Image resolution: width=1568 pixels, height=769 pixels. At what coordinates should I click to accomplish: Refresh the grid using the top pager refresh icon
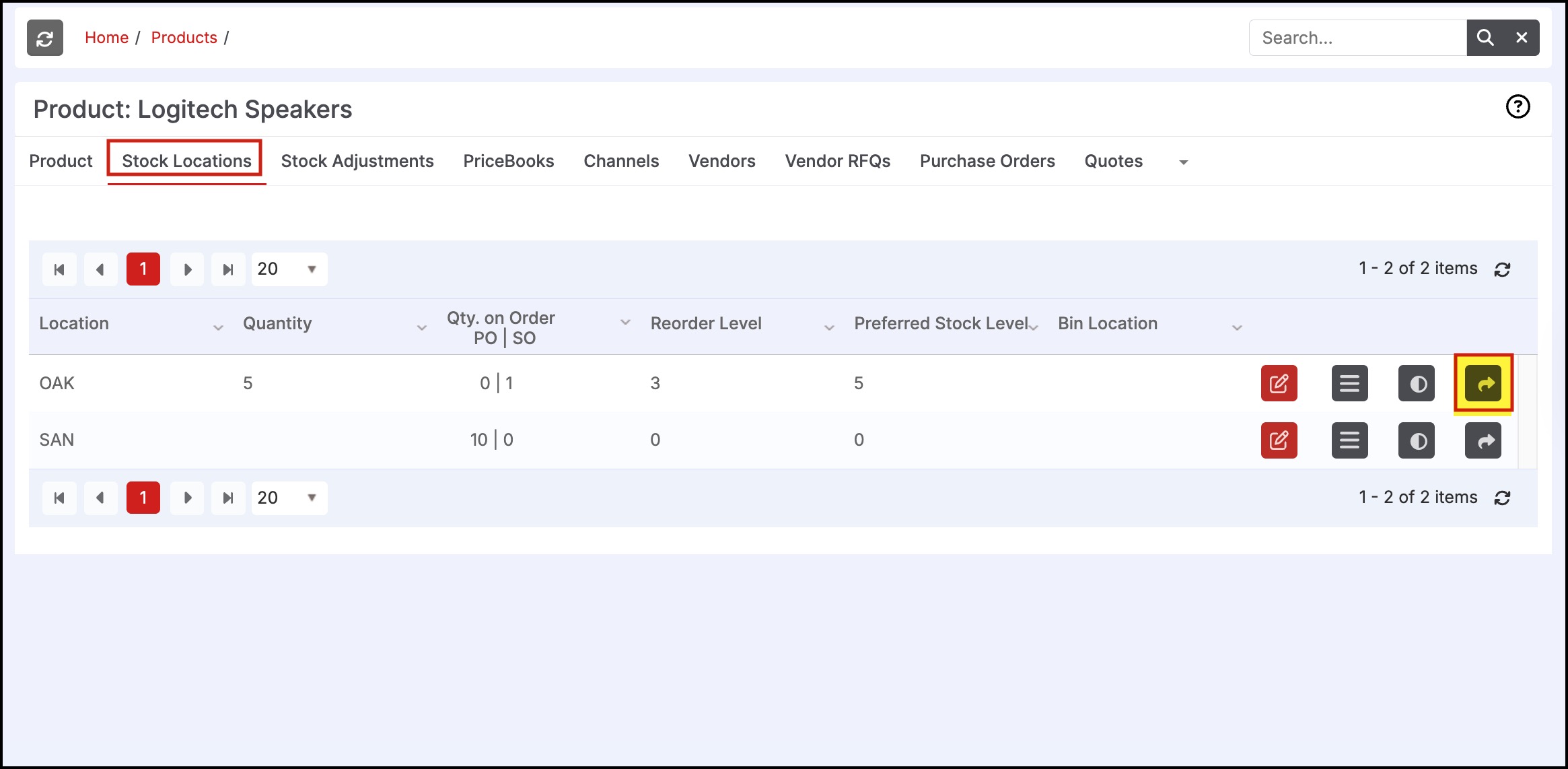(x=1502, y=269)
